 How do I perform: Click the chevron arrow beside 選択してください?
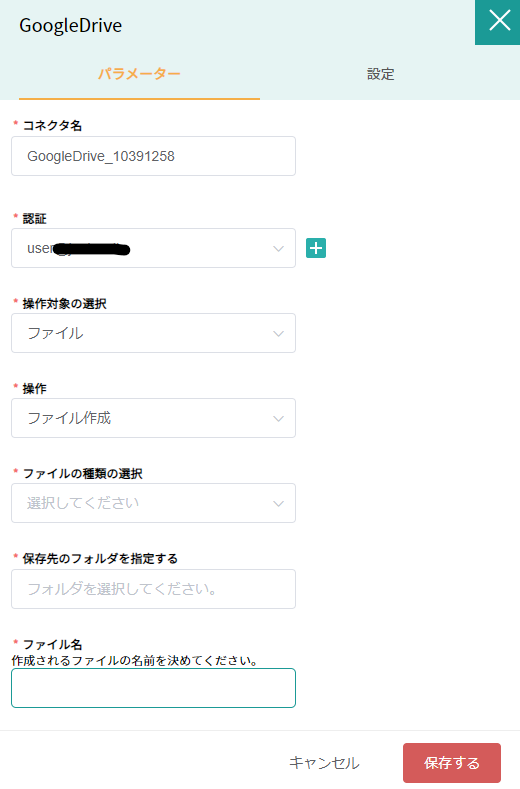[x=278, y=504]
